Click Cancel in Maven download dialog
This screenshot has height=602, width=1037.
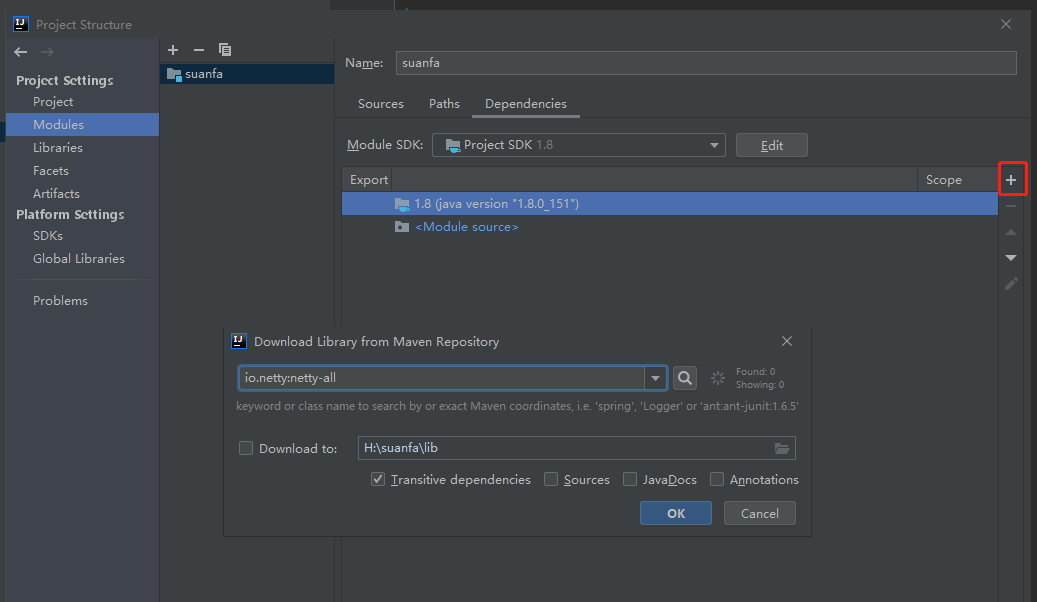tap(760, 513)
